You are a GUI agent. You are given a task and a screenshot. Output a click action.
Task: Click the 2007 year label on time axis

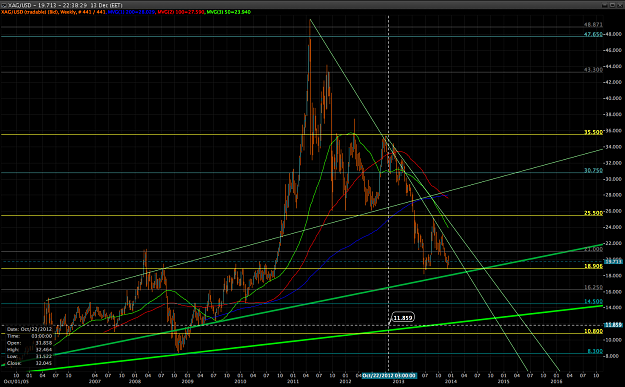95,381
